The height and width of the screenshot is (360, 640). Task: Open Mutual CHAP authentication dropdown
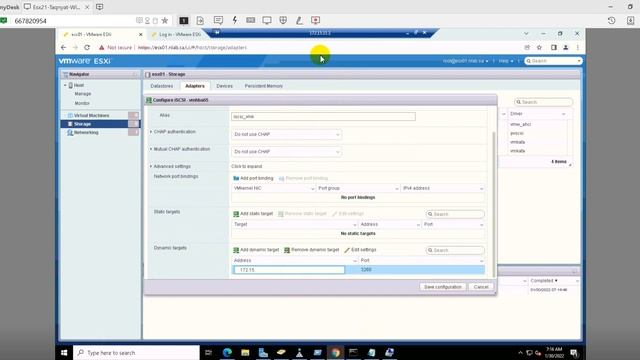coord(287,151)
